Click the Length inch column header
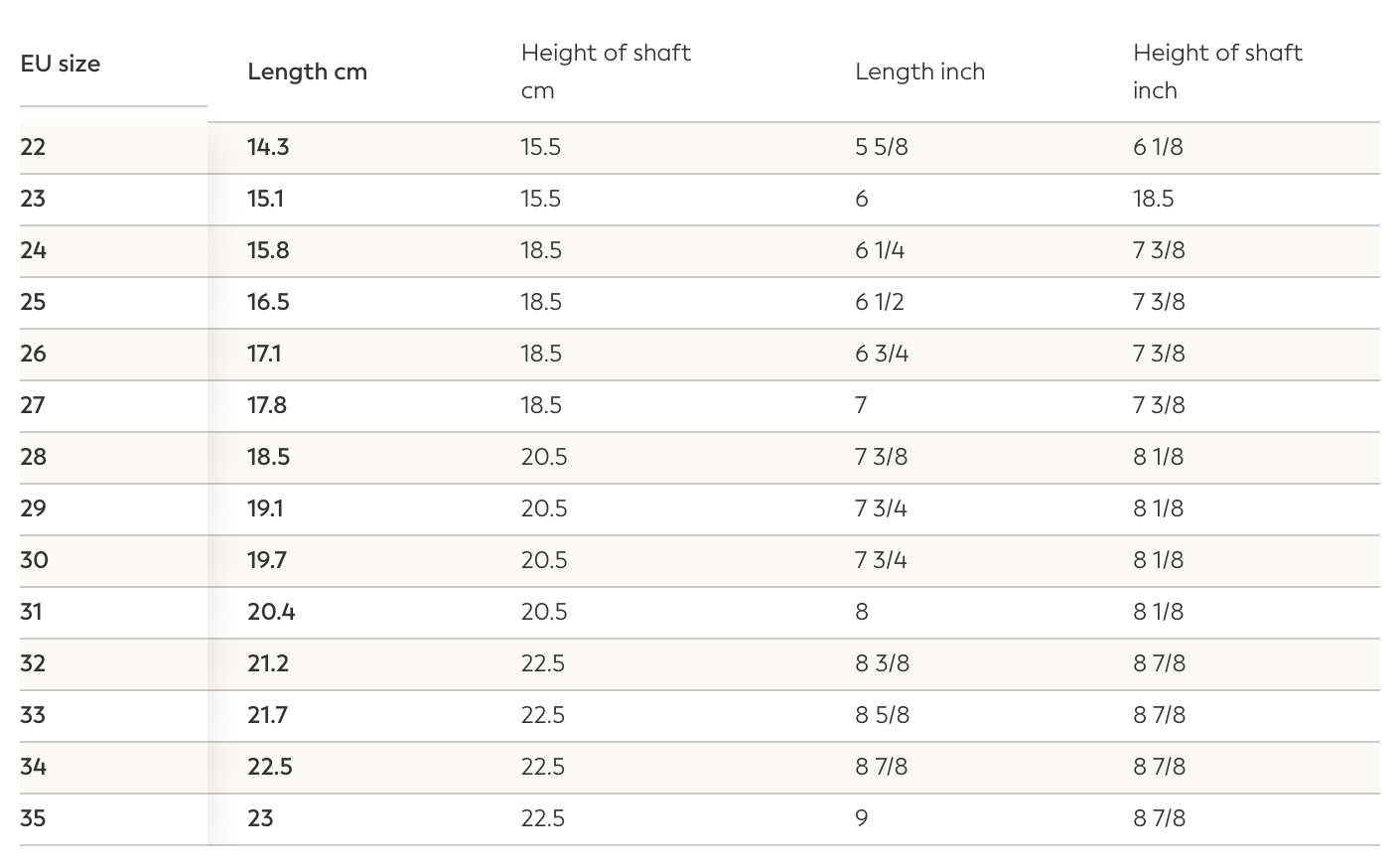 pos(919,72)
